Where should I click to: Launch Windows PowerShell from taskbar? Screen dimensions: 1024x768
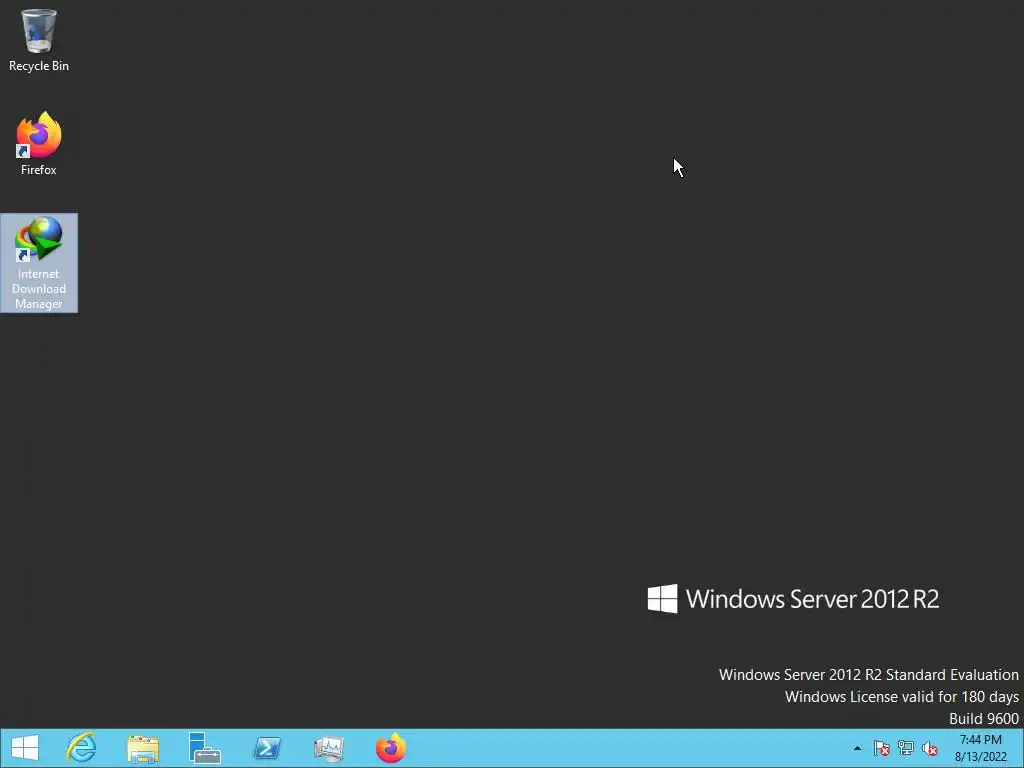click(x=267, y=748)
